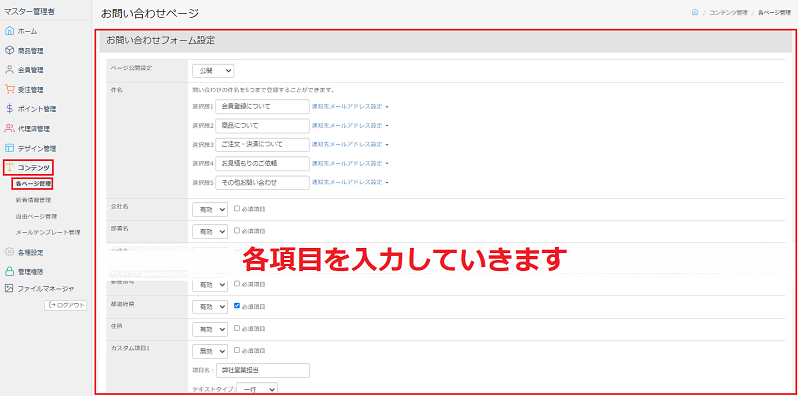Click the 選択肢2 field 商品について
The width and height of the screenshot is (800, 396).
pos(262,125)
